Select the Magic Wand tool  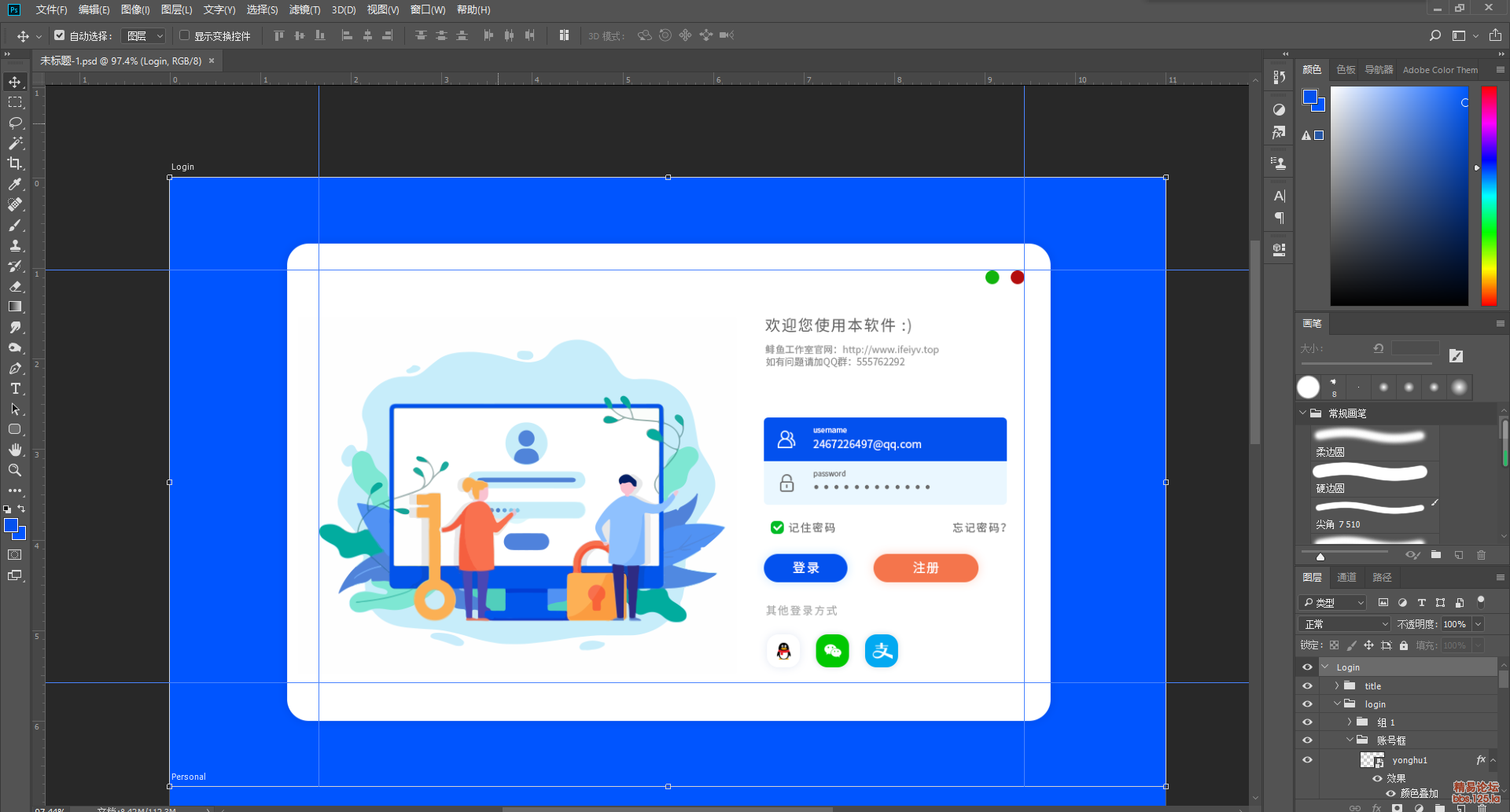coord(15,143)
